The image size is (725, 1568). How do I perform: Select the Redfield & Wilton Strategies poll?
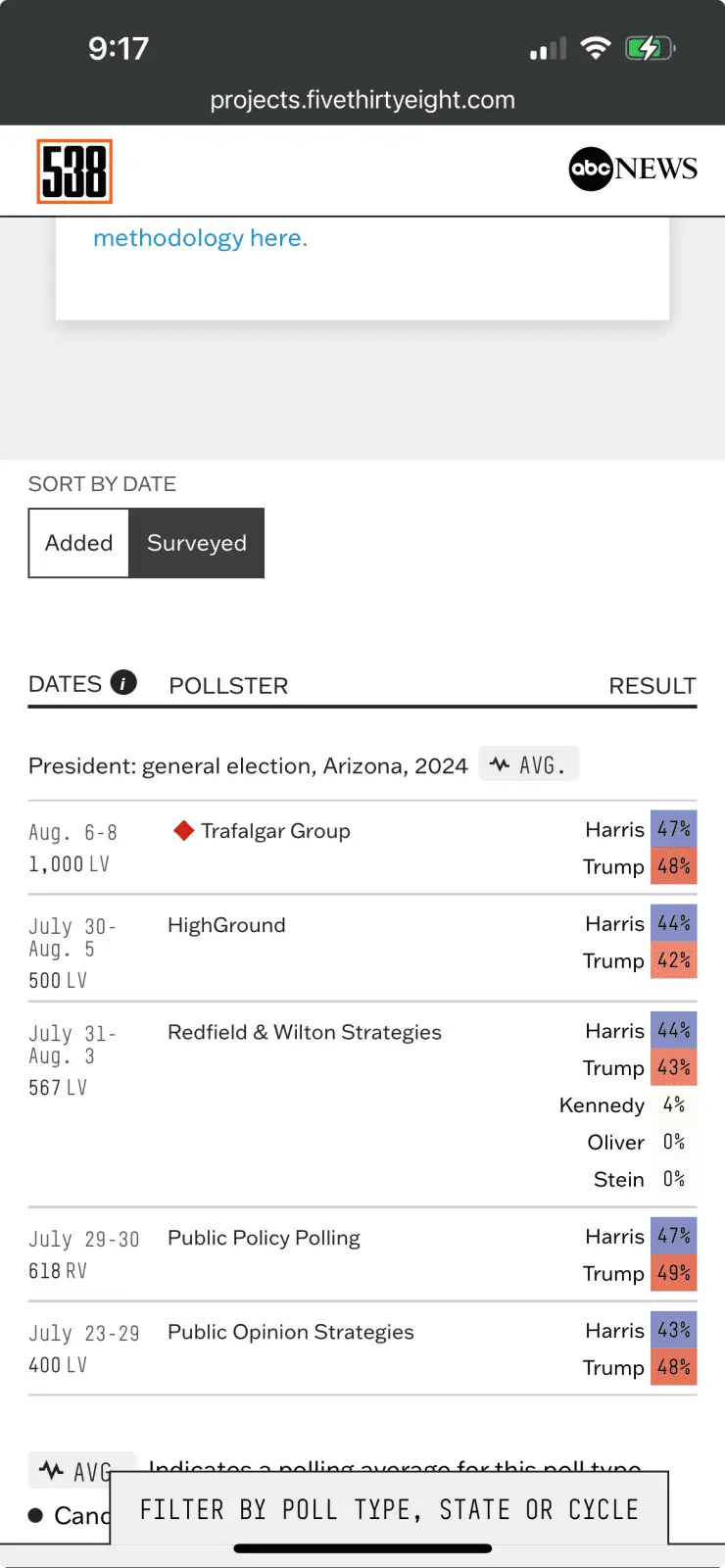point(304,1032)
